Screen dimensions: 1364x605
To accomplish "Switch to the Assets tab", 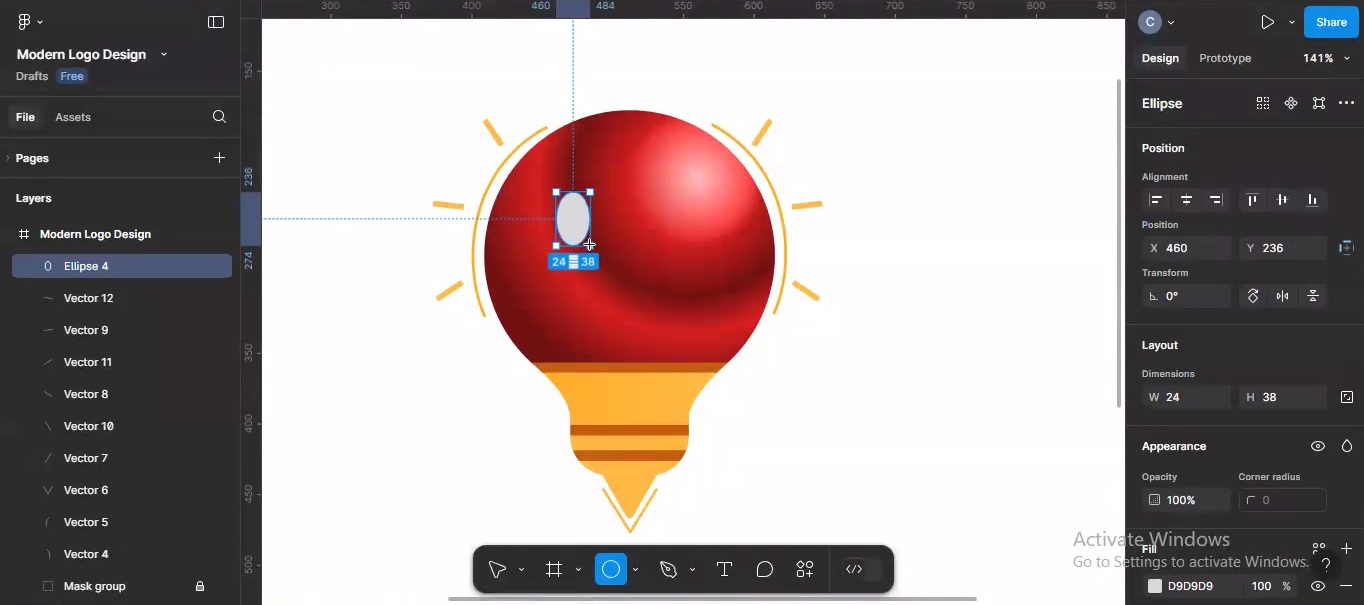I will [x=73, y=117].
